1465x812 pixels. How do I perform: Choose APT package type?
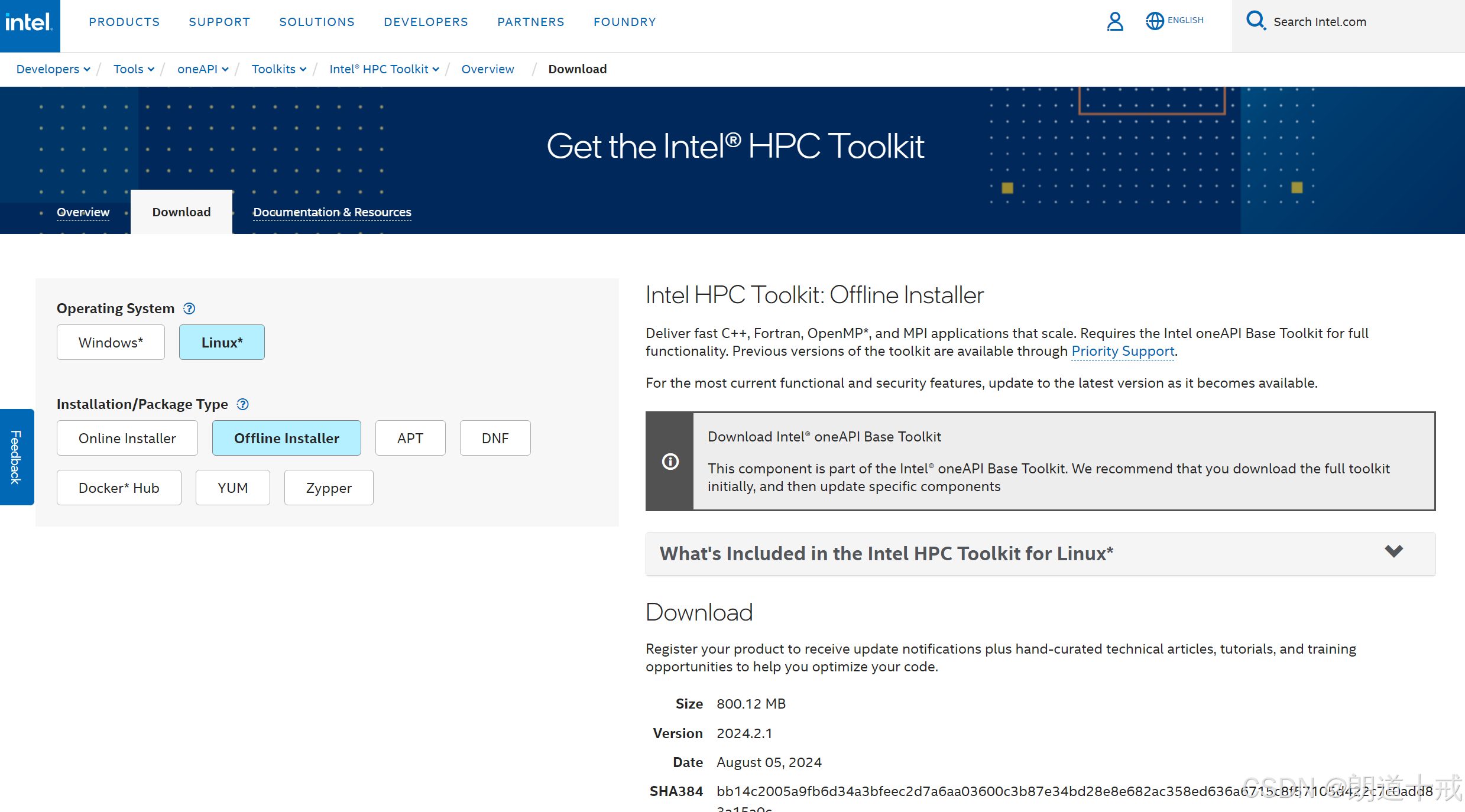(x=410, y=438)
